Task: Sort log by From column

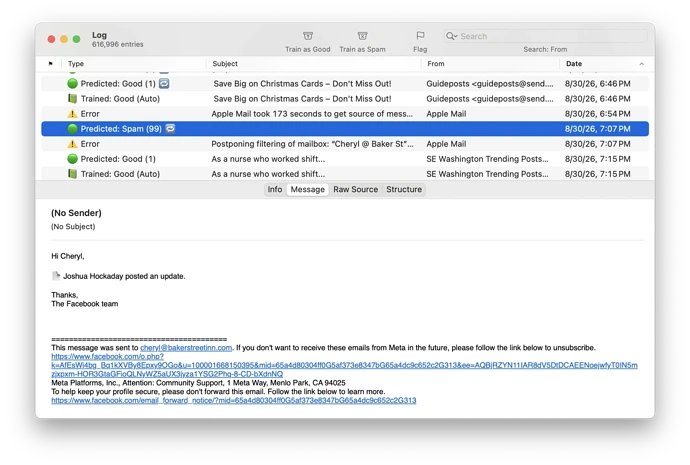Action: (x=436, y=64)
